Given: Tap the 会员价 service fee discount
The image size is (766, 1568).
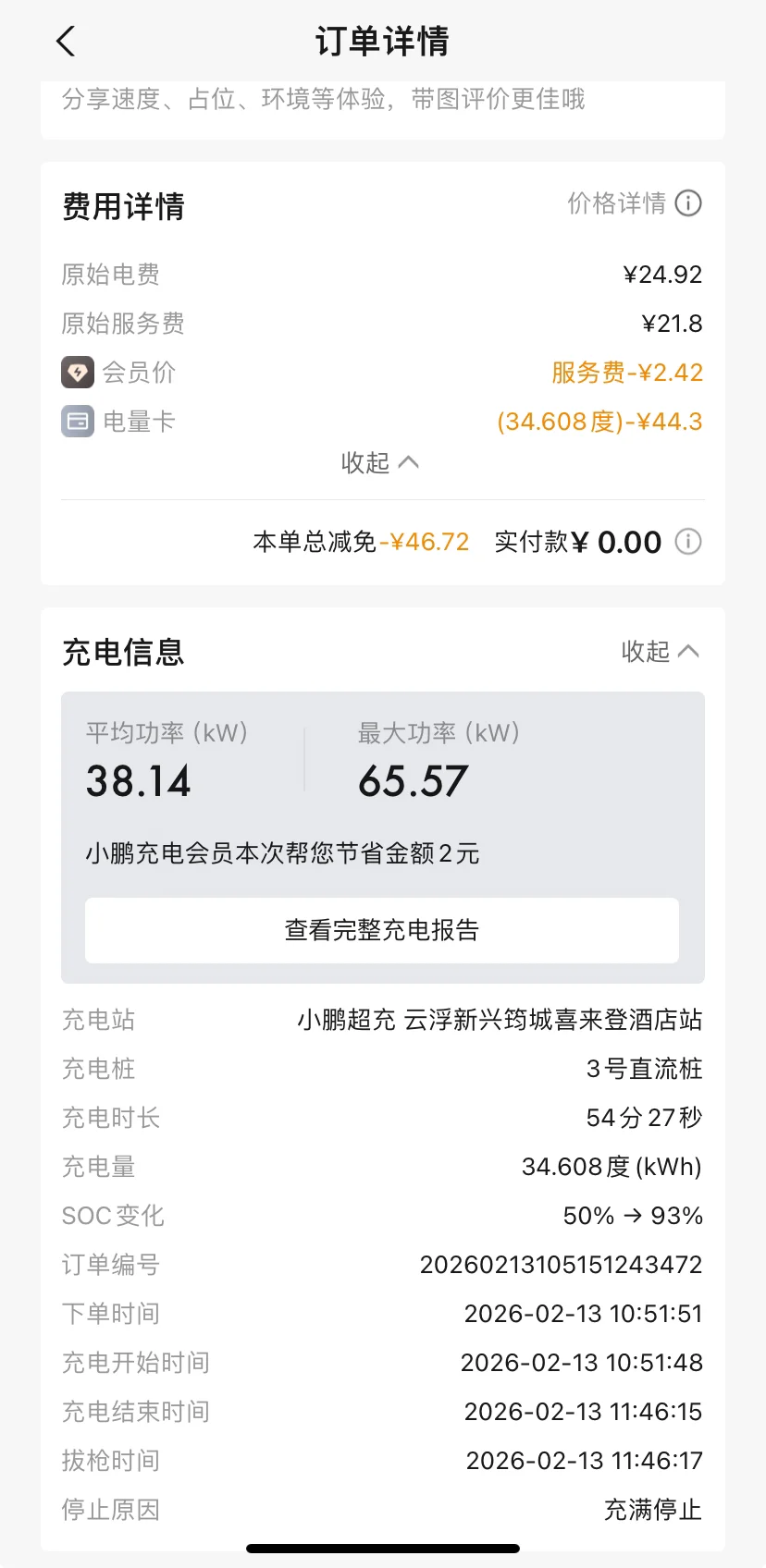Looking at the screenshot, I should [627, 373].
